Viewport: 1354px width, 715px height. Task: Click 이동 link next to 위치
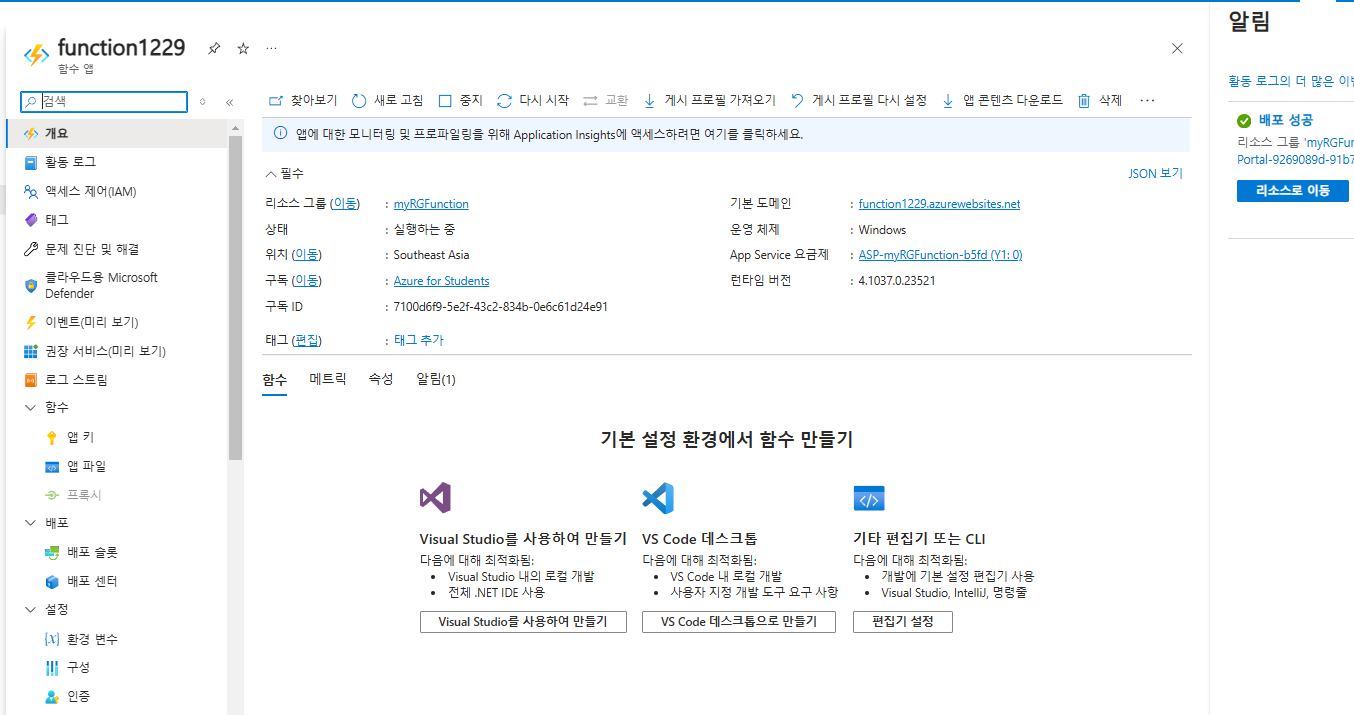coord(307,255)
